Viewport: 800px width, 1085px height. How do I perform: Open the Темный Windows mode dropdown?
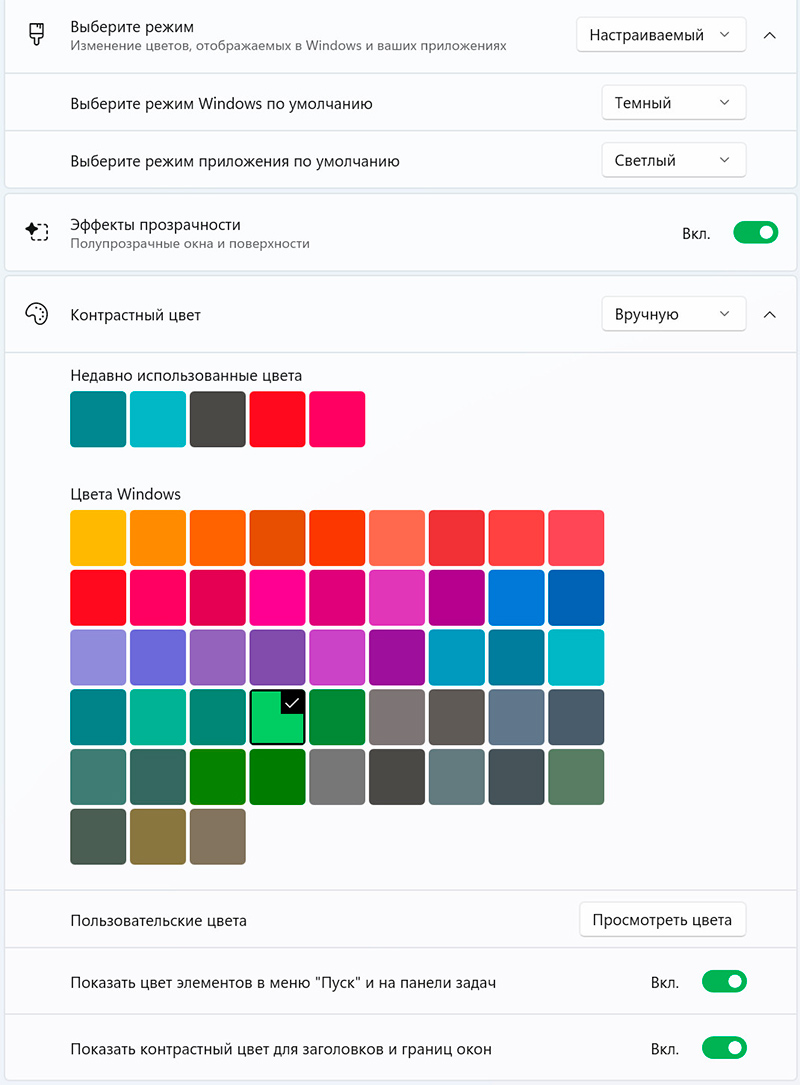tap(673, 103)
